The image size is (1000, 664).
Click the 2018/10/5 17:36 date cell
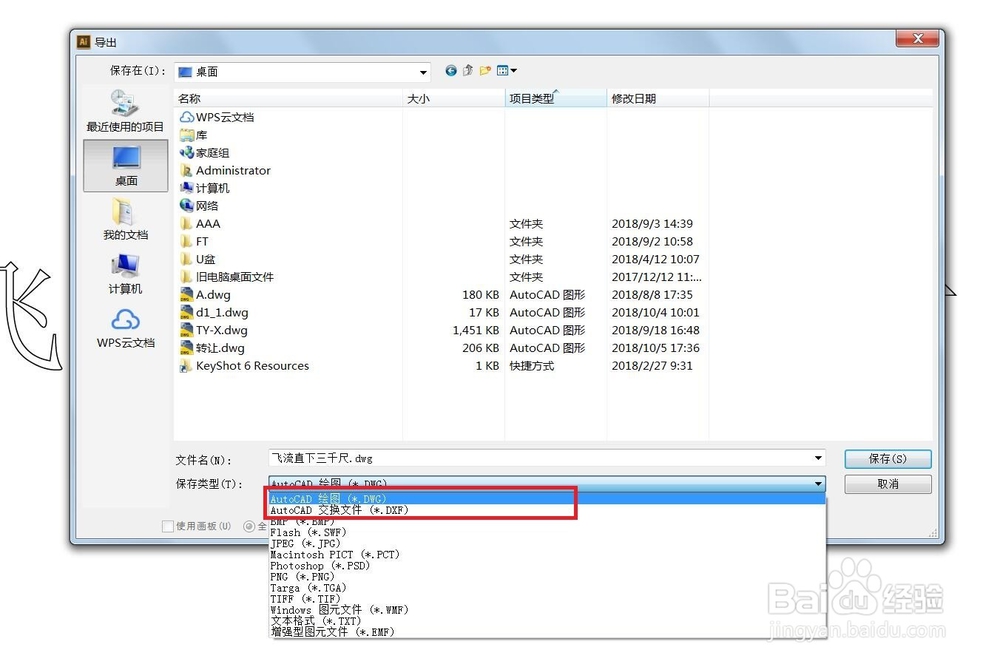click(655, 348)
